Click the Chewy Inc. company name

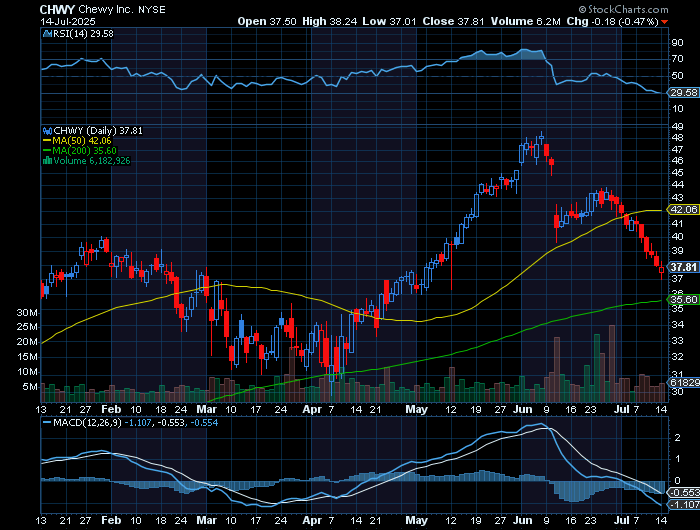coord(105,9)
